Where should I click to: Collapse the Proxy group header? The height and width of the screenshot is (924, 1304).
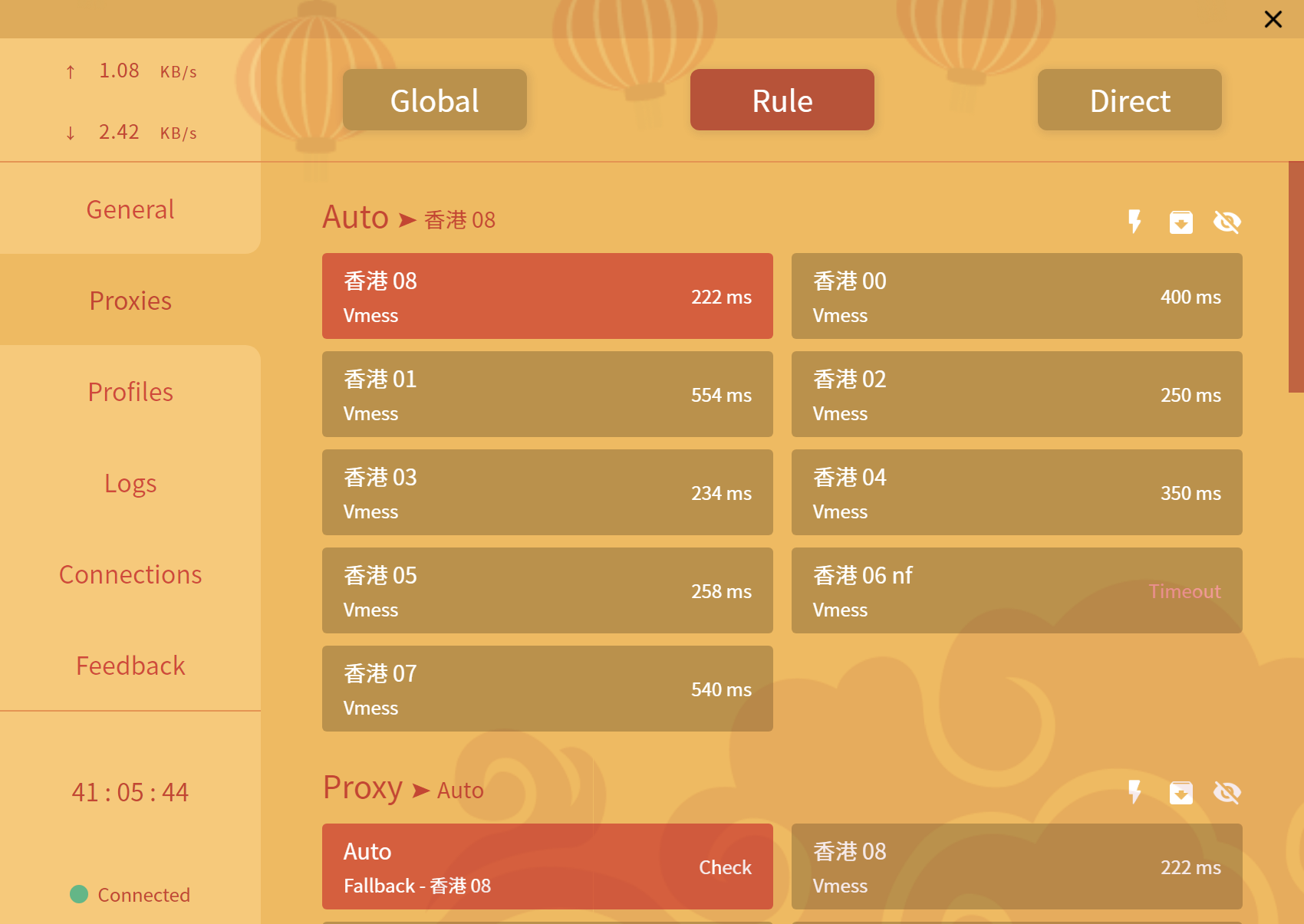click(x=362, y=788)
